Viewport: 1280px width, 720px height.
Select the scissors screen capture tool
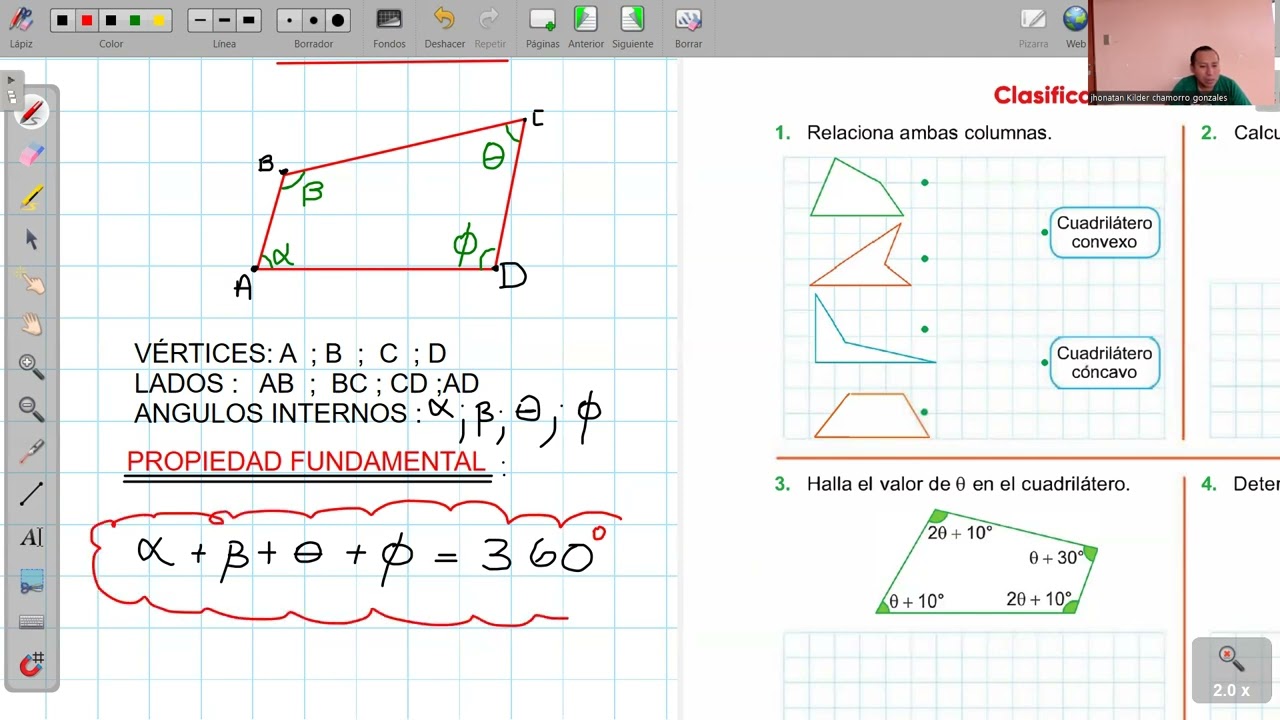pos(32,581)
